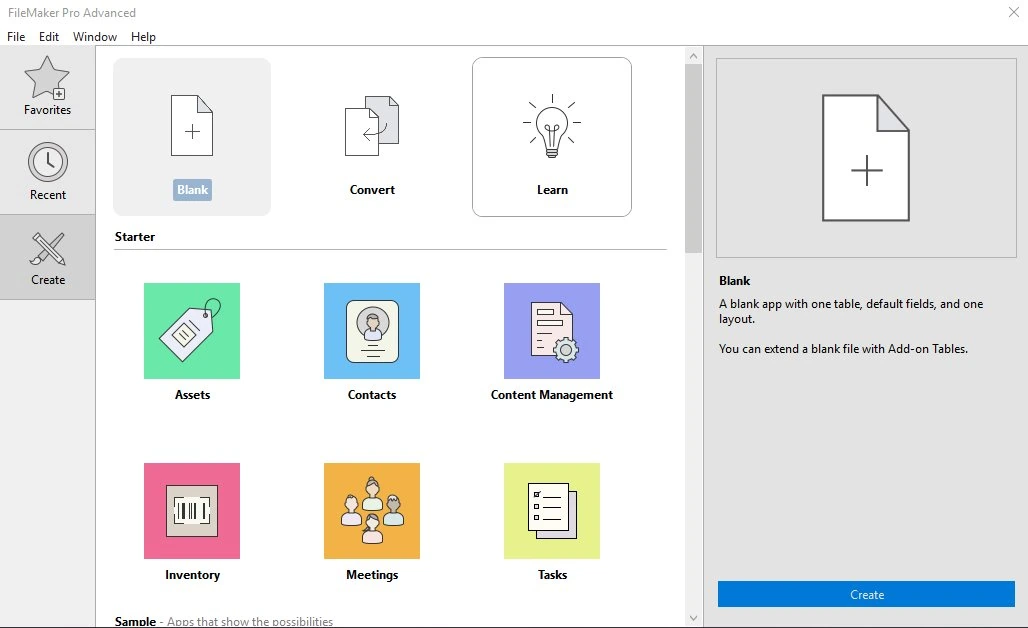Click the Add-on Tables description sentence

(843, 349)
